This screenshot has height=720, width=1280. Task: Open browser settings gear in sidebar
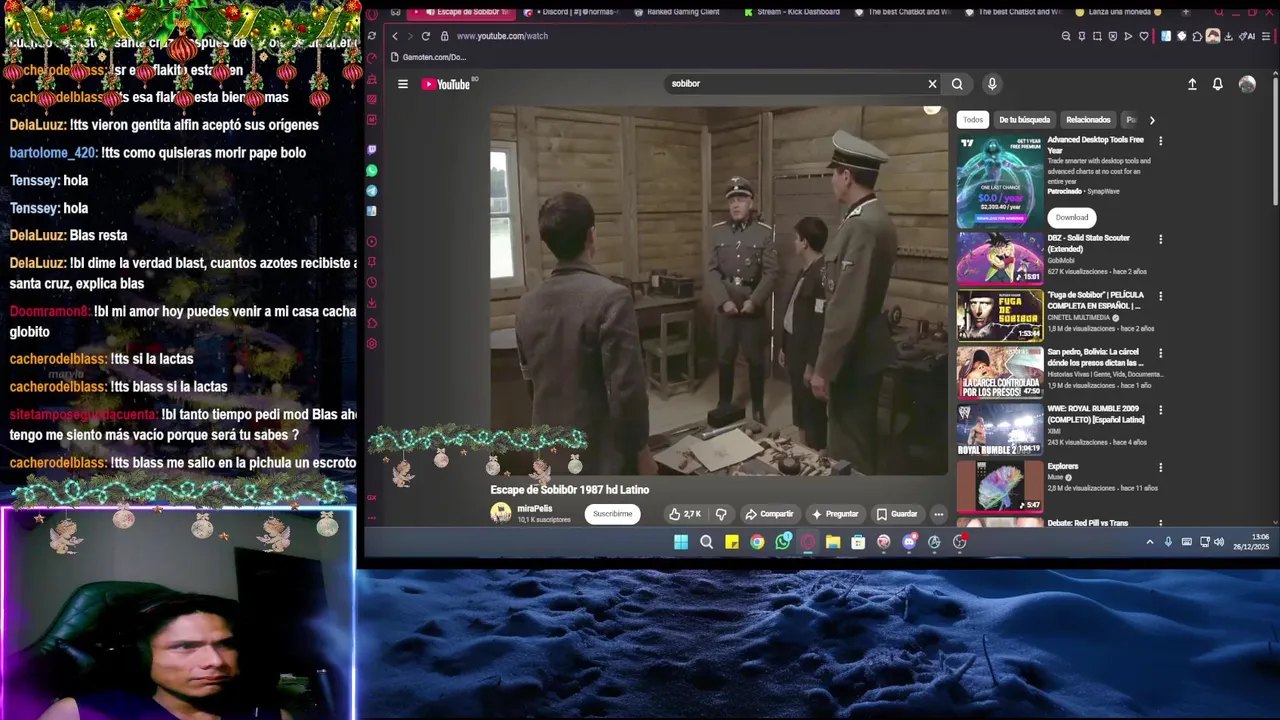click(372, 344)
